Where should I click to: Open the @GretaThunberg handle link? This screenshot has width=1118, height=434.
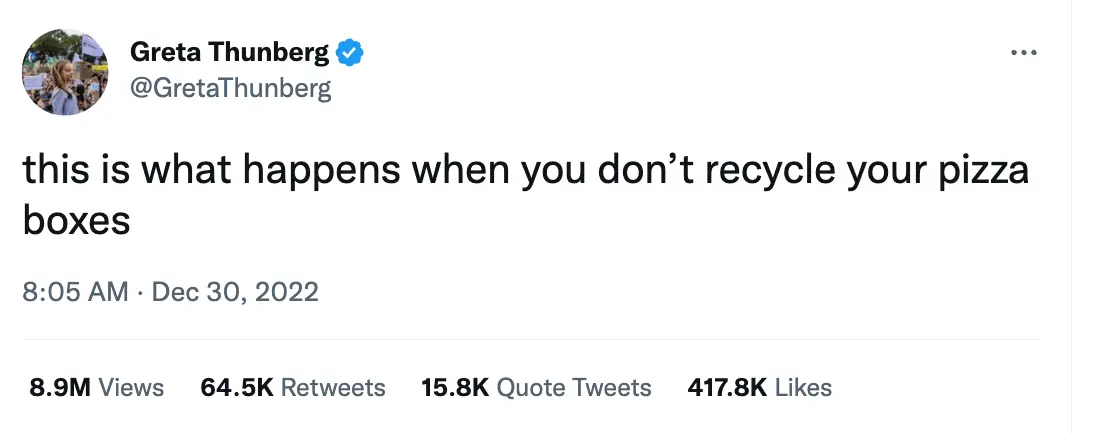[x=230, y=89]
